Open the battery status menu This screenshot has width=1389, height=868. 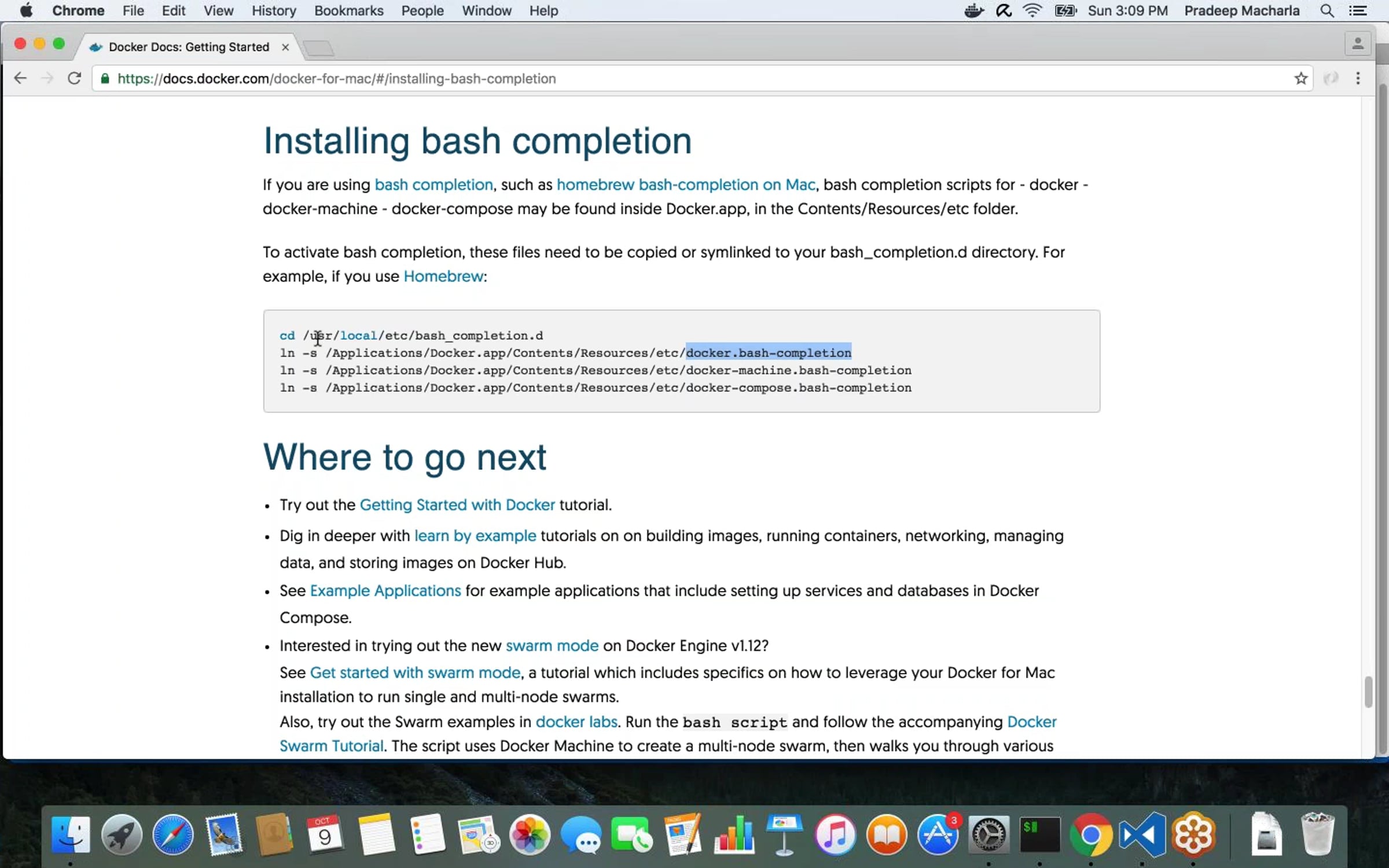pyautogui.click(x=1065, y=10)
